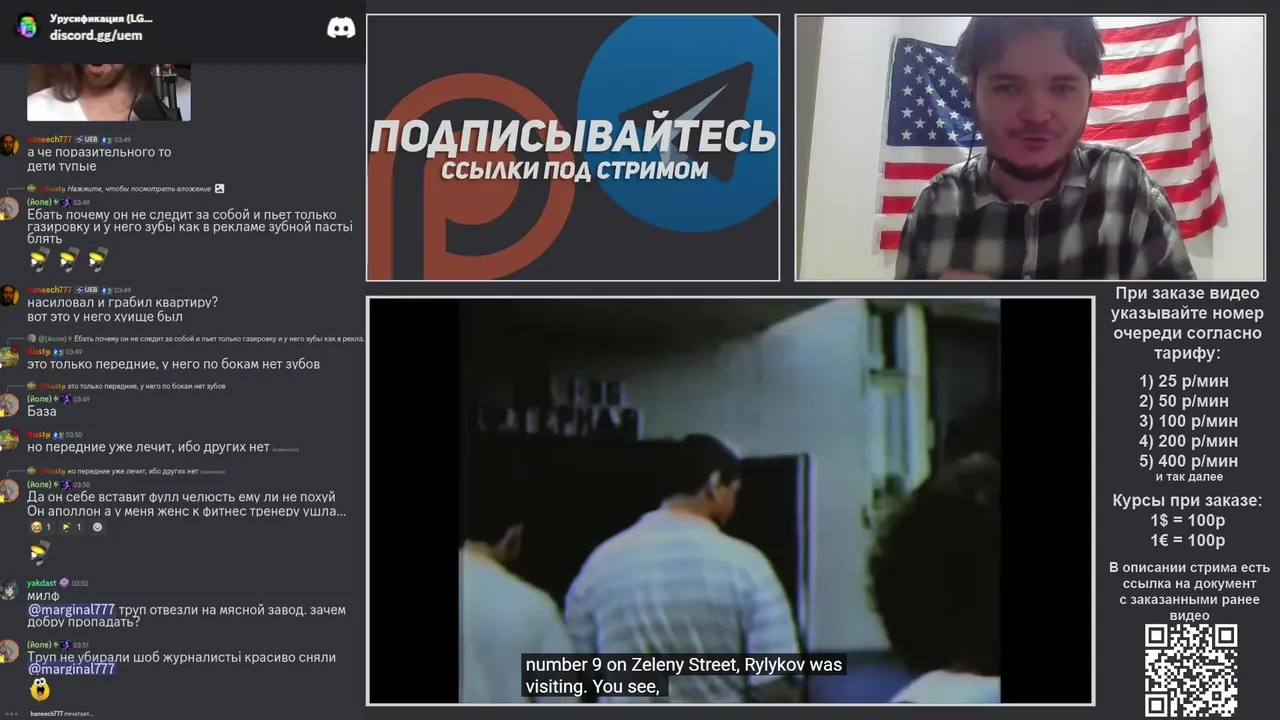
Task: Jump to reply preview "но передние уже лечит" above (йоле)
Action: (133, 471)
